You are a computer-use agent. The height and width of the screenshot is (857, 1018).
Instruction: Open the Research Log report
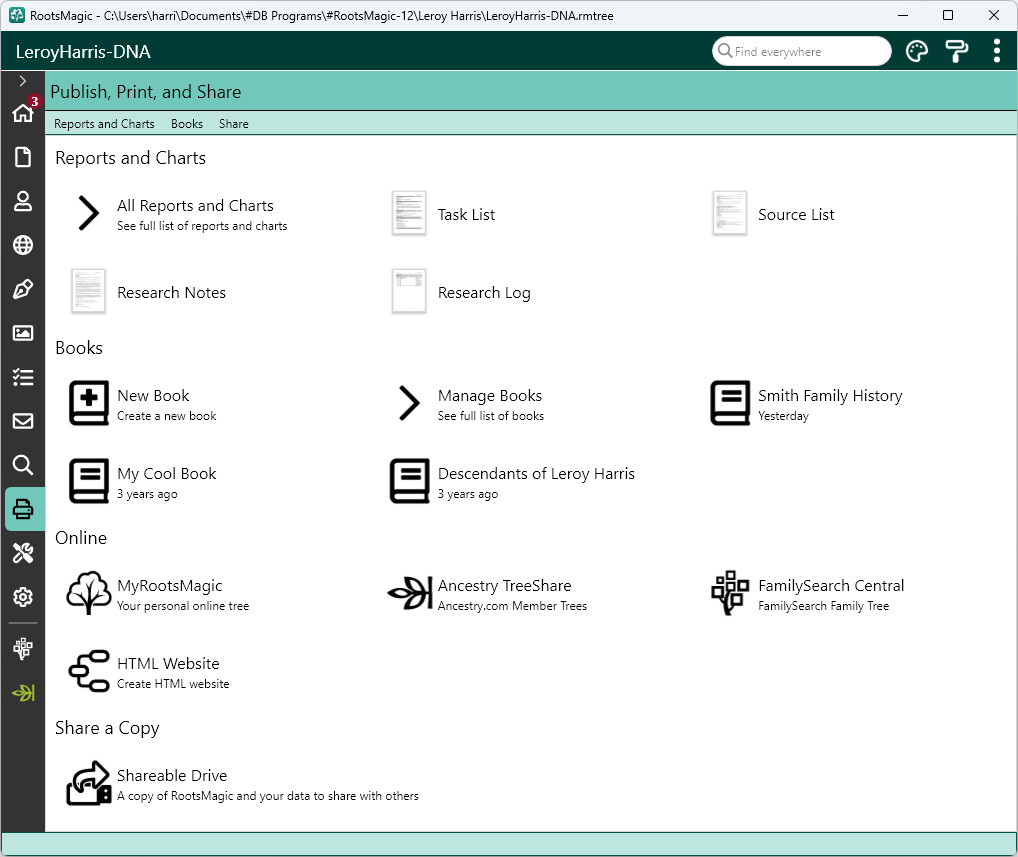coord(484,293)
